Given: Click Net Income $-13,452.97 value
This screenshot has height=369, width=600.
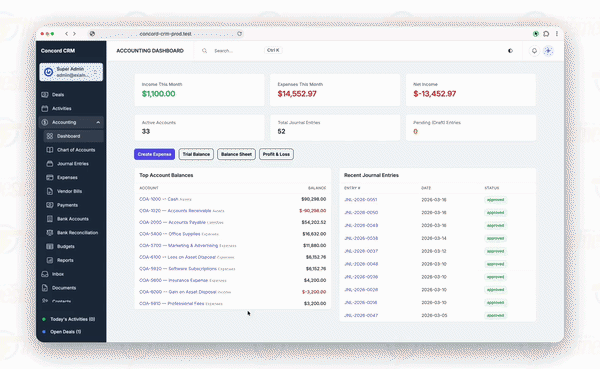Looking at the screenshot, I should click(435, 94).
